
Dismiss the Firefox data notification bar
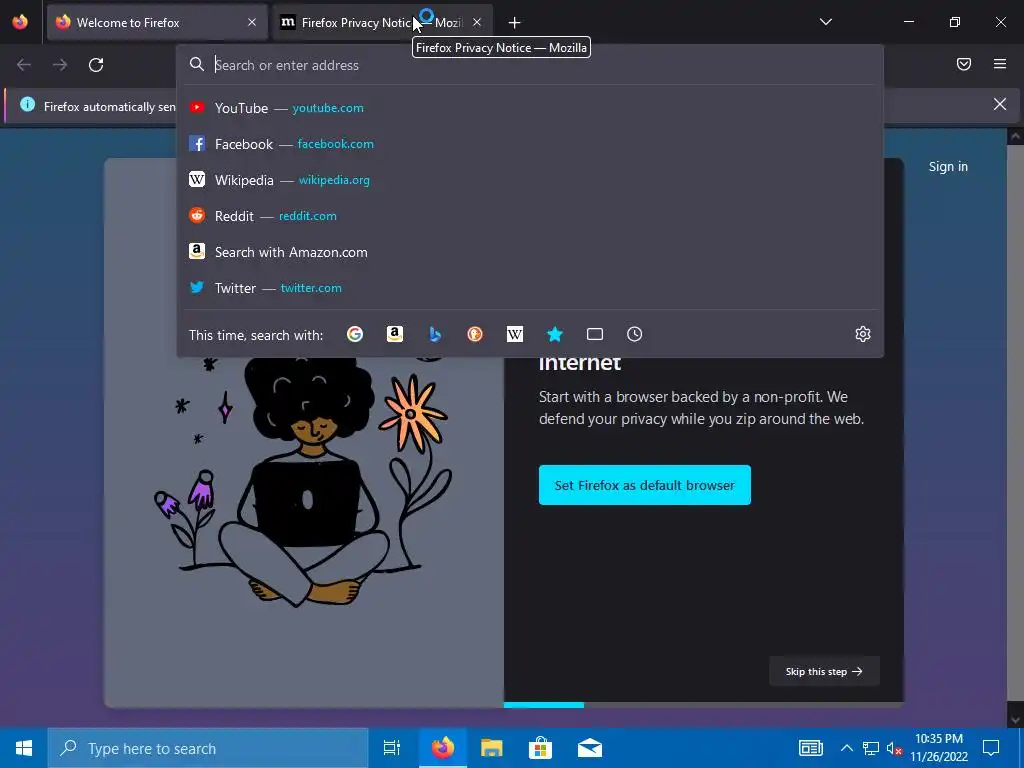pos(1000,104)
